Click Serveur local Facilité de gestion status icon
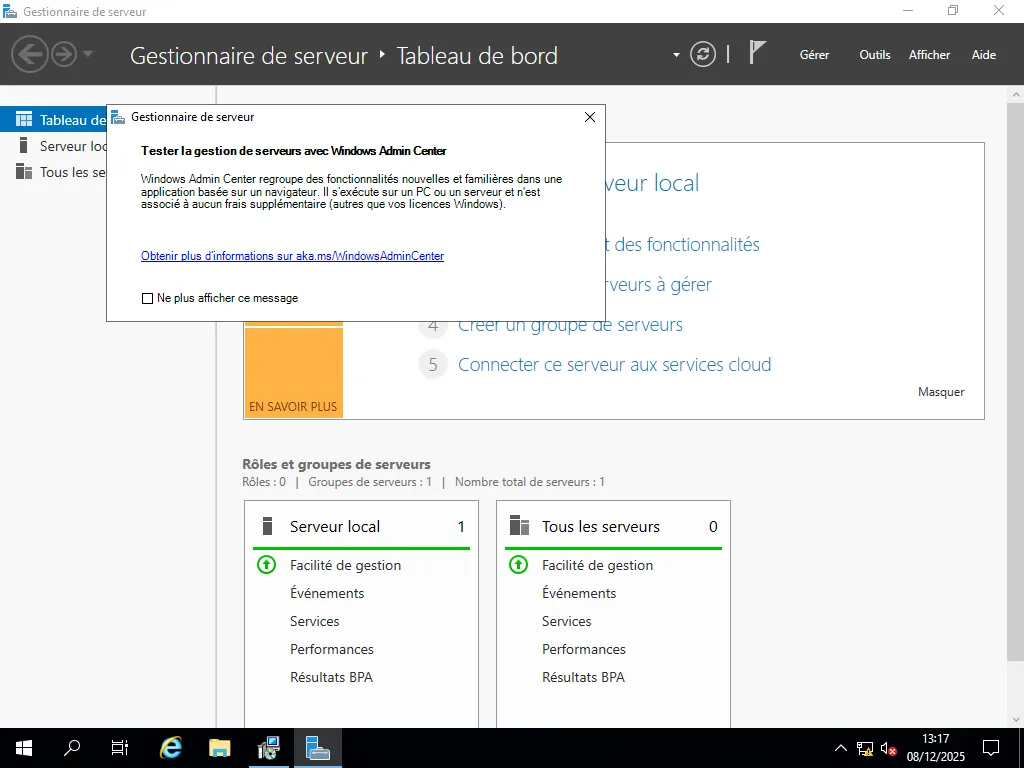This screenshot has width=1024, height=768. coord(266,564)
